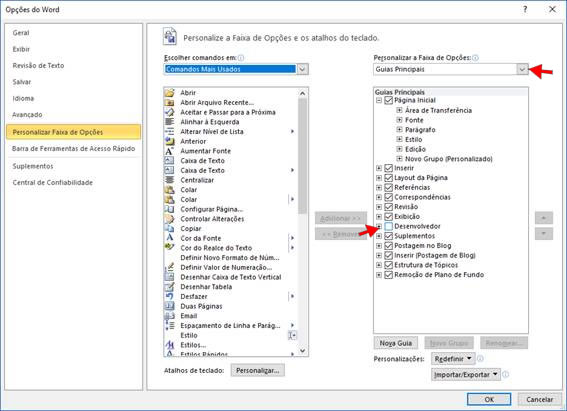Open the Exibir options category
Viewport: 567px width, 411px height.
click(21, 49)
